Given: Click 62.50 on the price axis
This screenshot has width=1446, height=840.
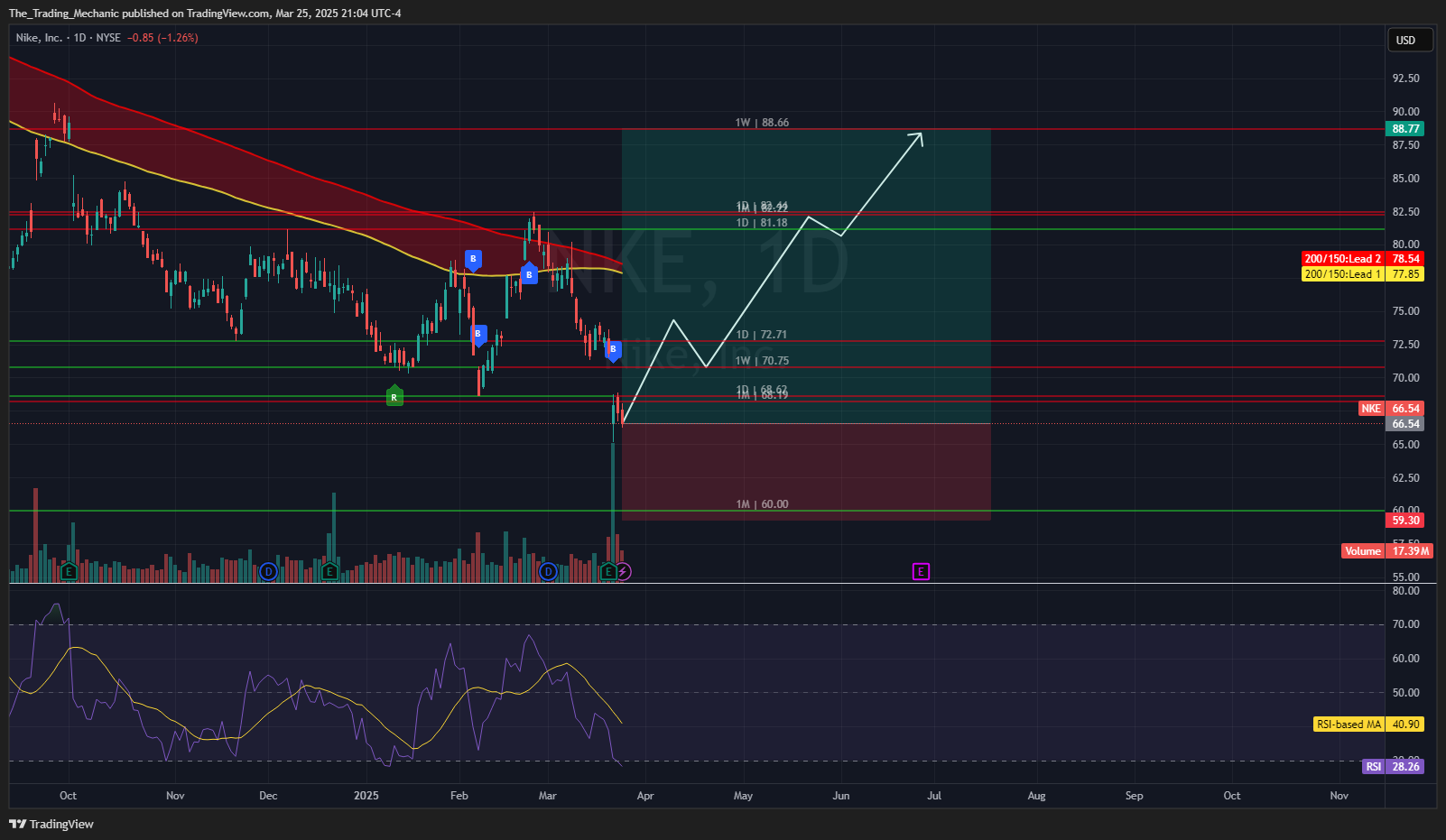Looking at the screenshot, I should [x=1405, y=478].
